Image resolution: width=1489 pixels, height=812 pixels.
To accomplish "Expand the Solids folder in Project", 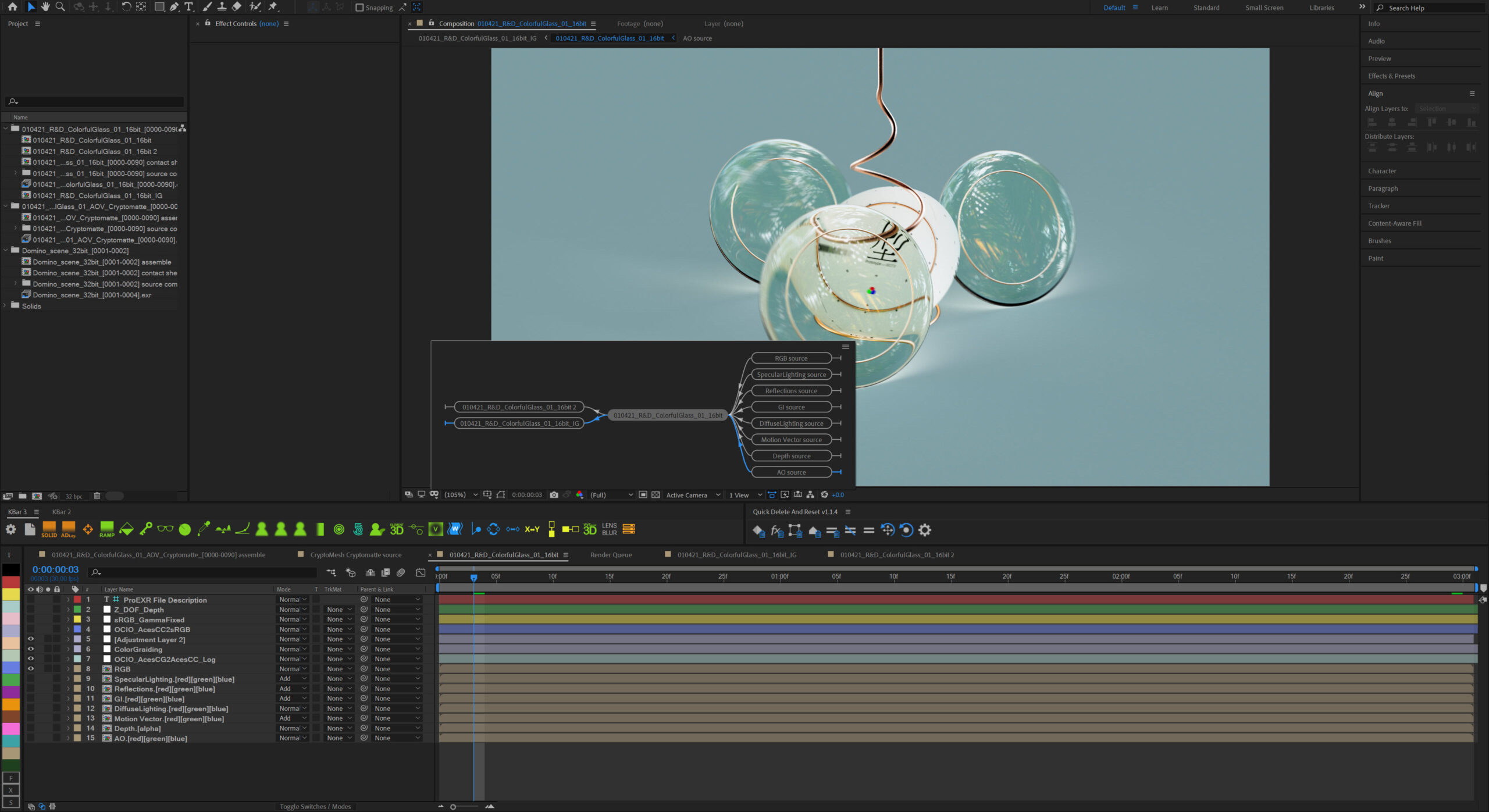I will click(6, 306).
